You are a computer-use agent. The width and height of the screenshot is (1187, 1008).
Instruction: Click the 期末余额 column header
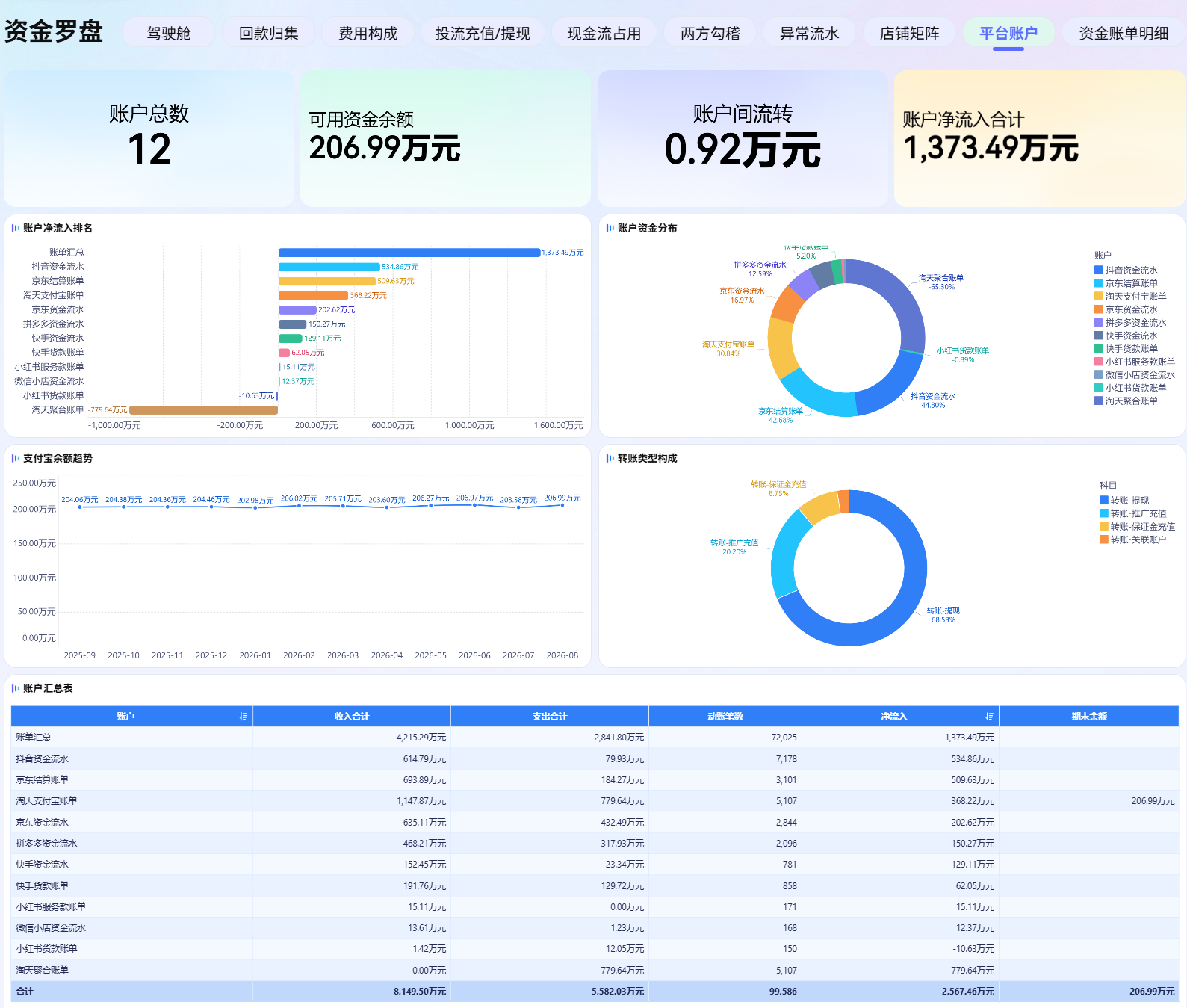tap(1089, 717)
